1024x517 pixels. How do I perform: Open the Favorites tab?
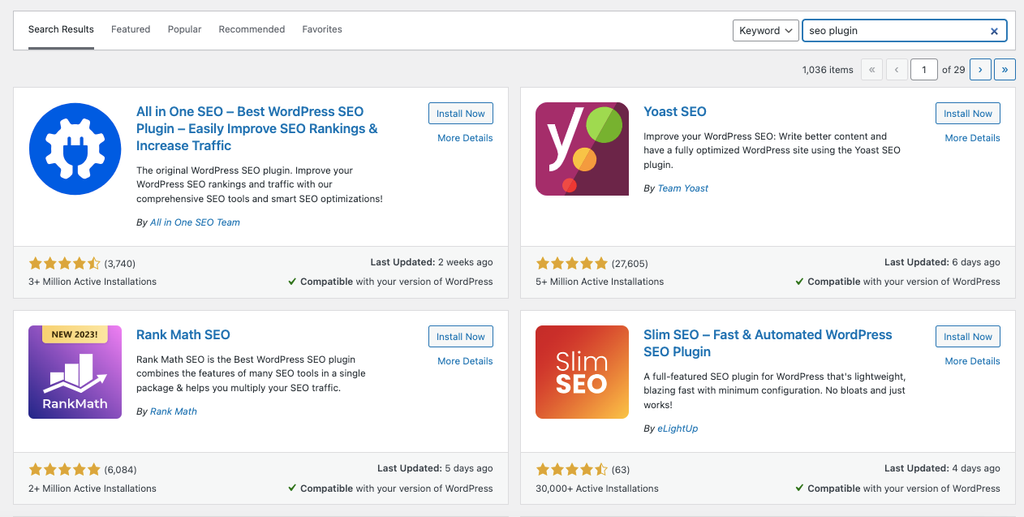[x=322, y=29]
